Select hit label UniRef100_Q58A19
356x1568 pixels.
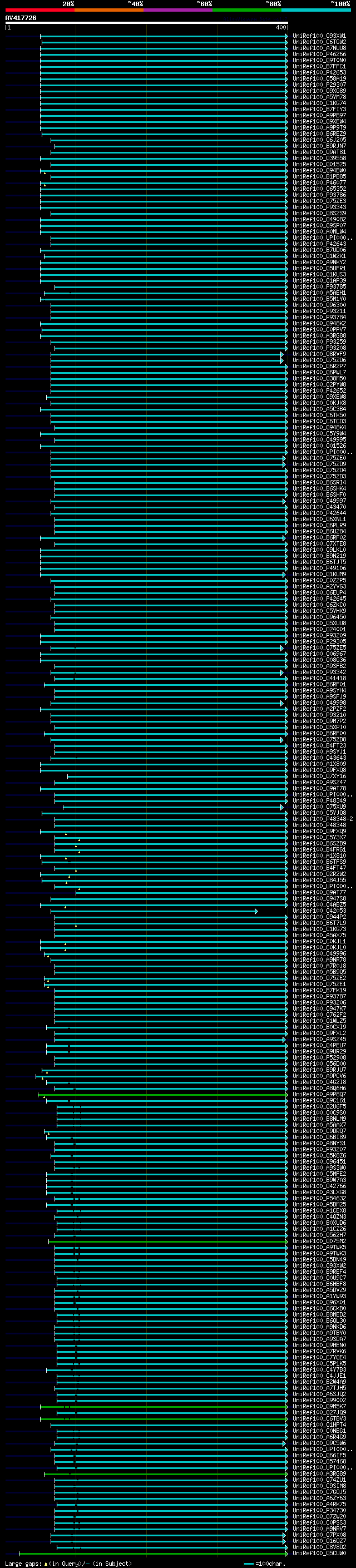[319, 78]
